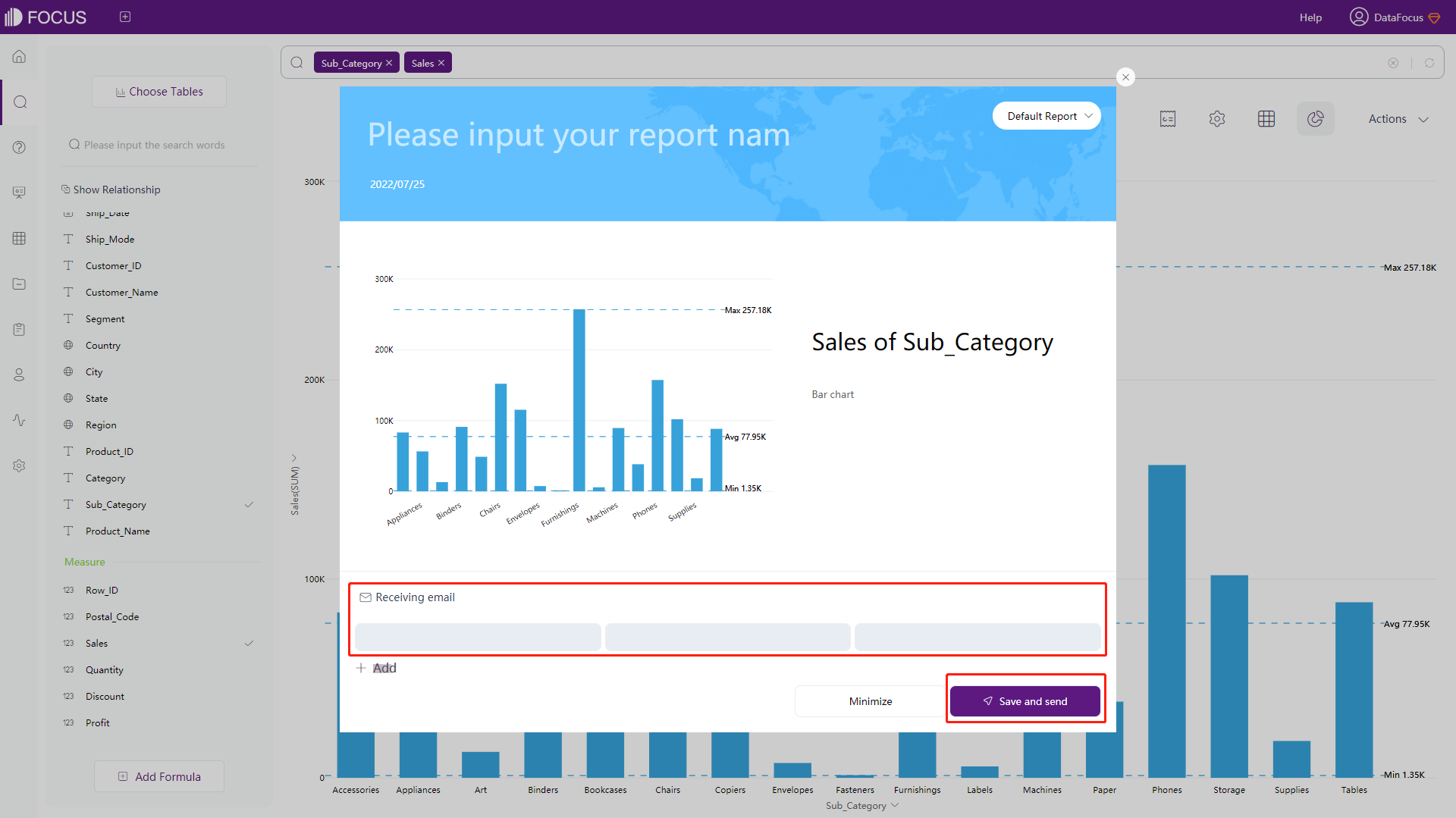Click the Save and send button
Viewport: 1456px width, 818px height.
point(1025,701)
